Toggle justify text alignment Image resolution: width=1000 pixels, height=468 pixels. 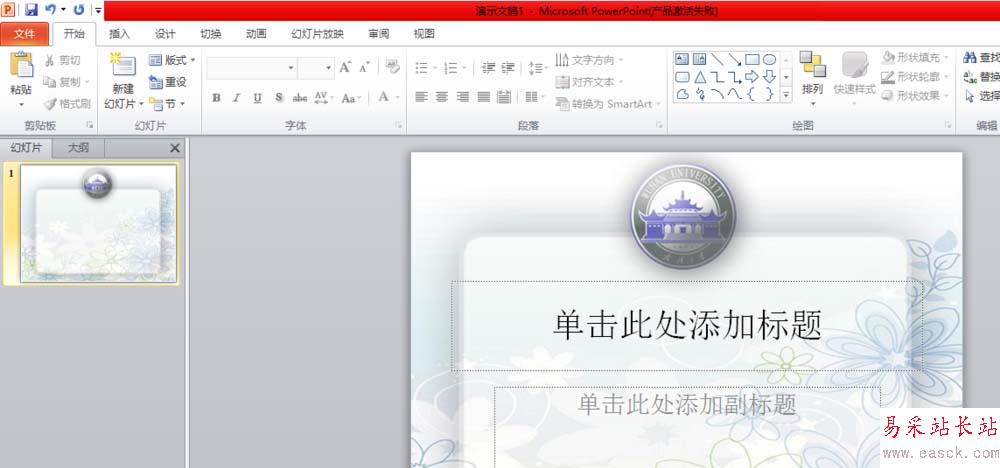484,97
